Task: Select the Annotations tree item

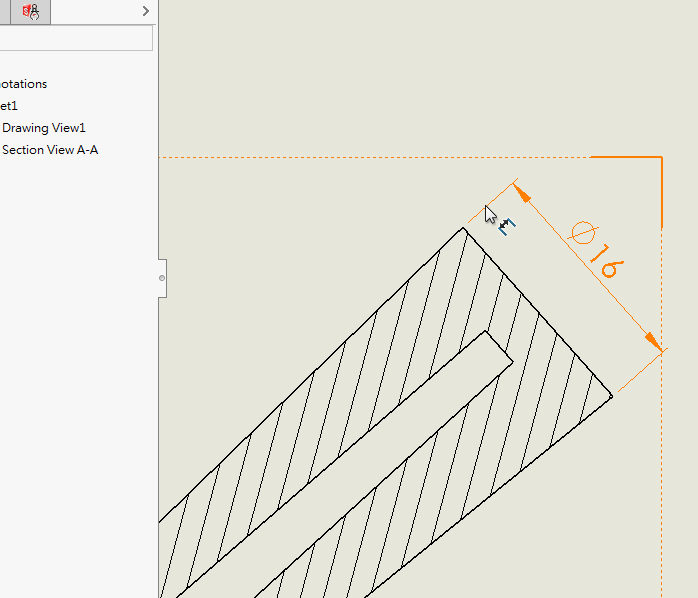Action: pos(23,84)
